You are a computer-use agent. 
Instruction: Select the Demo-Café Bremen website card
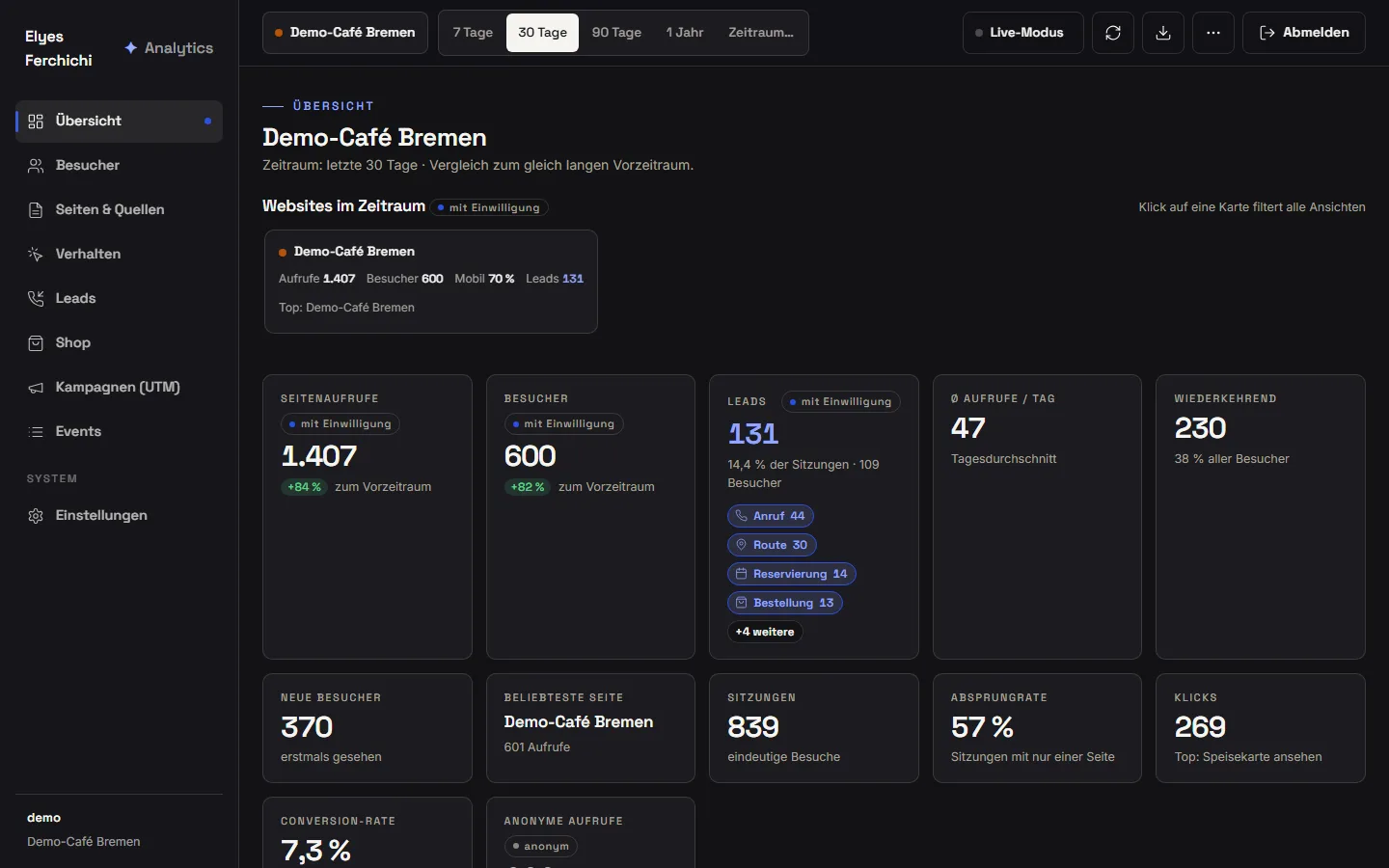[x=431, y=282]
